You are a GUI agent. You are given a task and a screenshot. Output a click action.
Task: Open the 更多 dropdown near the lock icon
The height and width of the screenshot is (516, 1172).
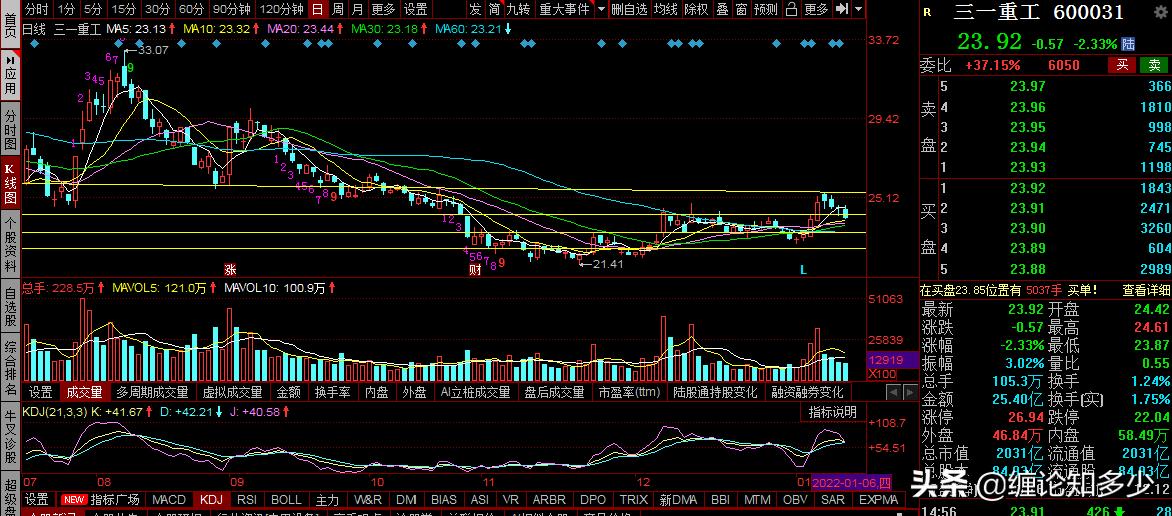coord(817,9)
